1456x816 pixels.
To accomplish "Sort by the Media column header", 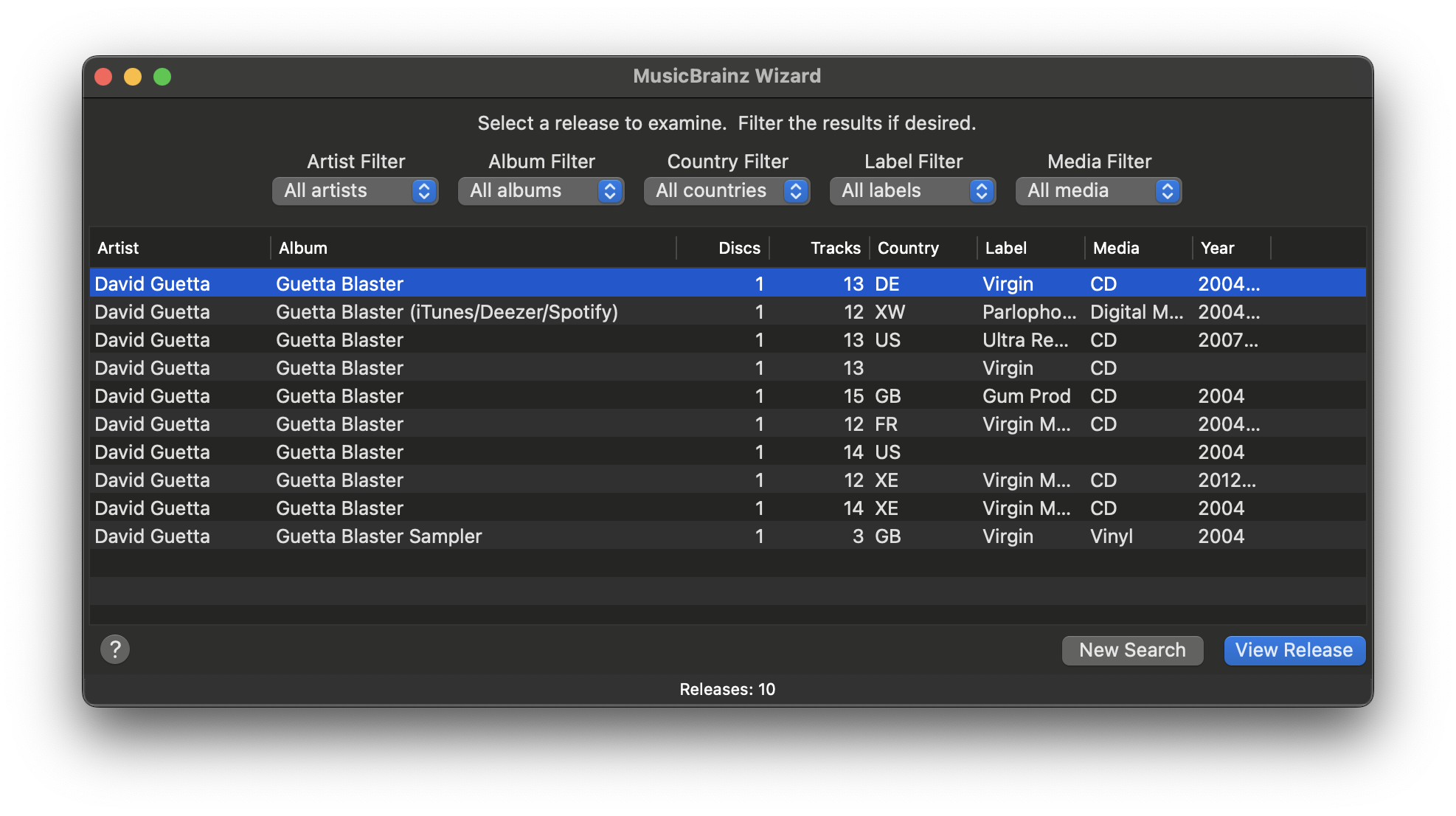I will 1139,248.
